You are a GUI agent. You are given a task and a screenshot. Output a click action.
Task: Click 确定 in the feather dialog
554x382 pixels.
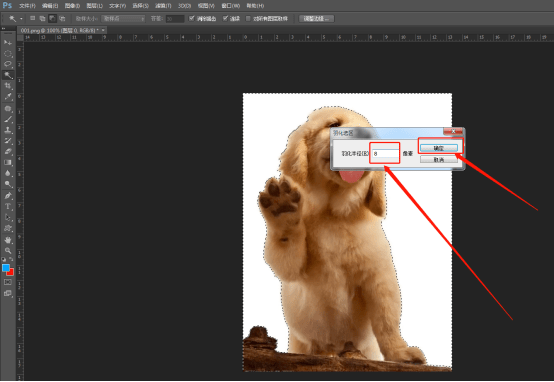(x=439, y=148)
